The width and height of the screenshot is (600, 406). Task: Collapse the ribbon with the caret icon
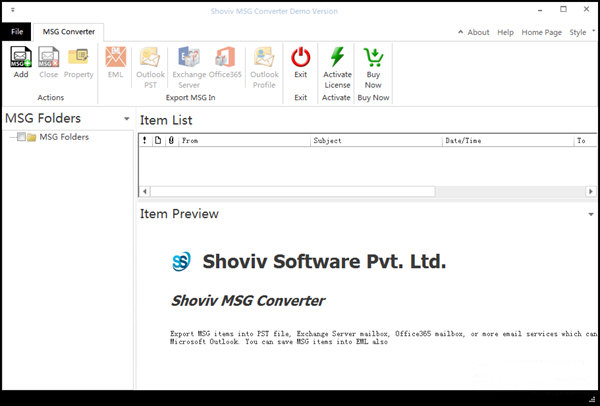(x=460, y=32)
